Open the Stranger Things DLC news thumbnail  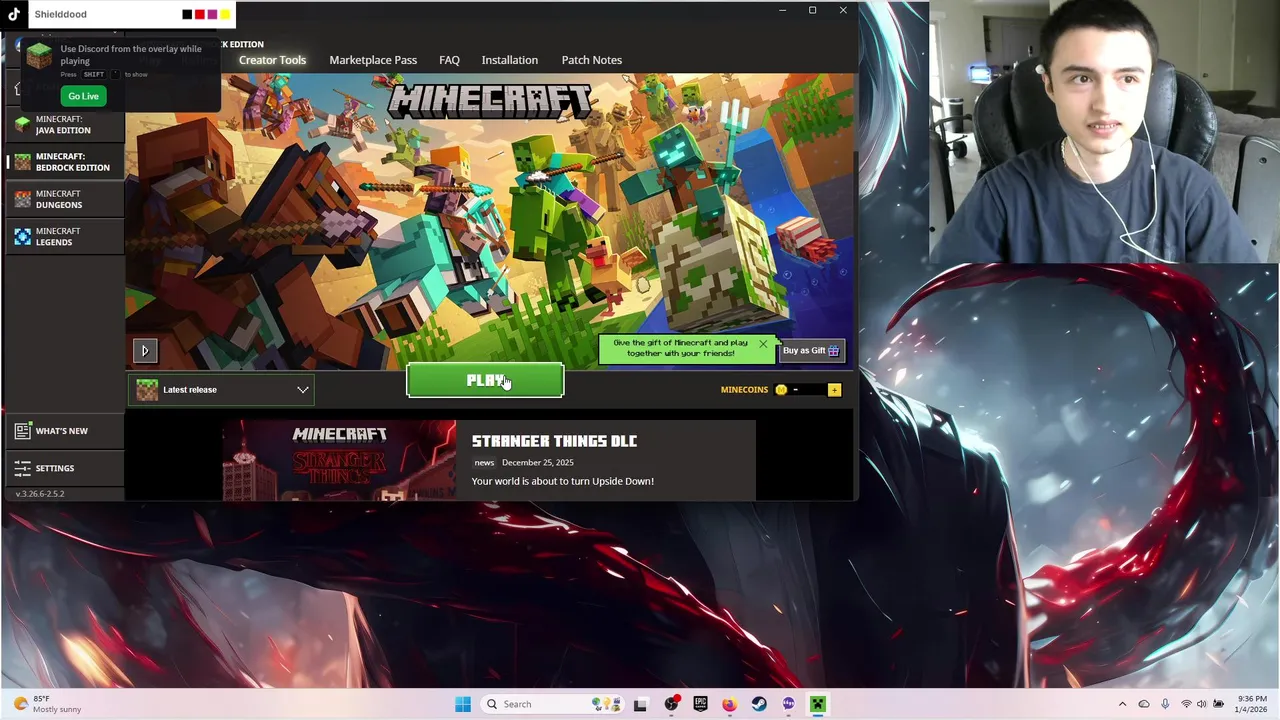(x=339, y=460)
